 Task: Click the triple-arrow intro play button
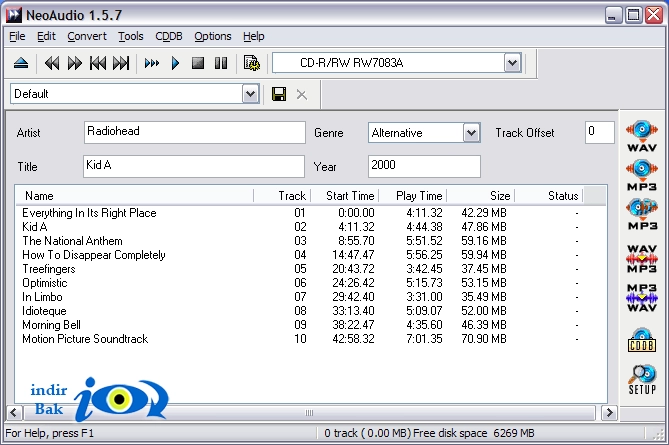(x=151, y=64)
